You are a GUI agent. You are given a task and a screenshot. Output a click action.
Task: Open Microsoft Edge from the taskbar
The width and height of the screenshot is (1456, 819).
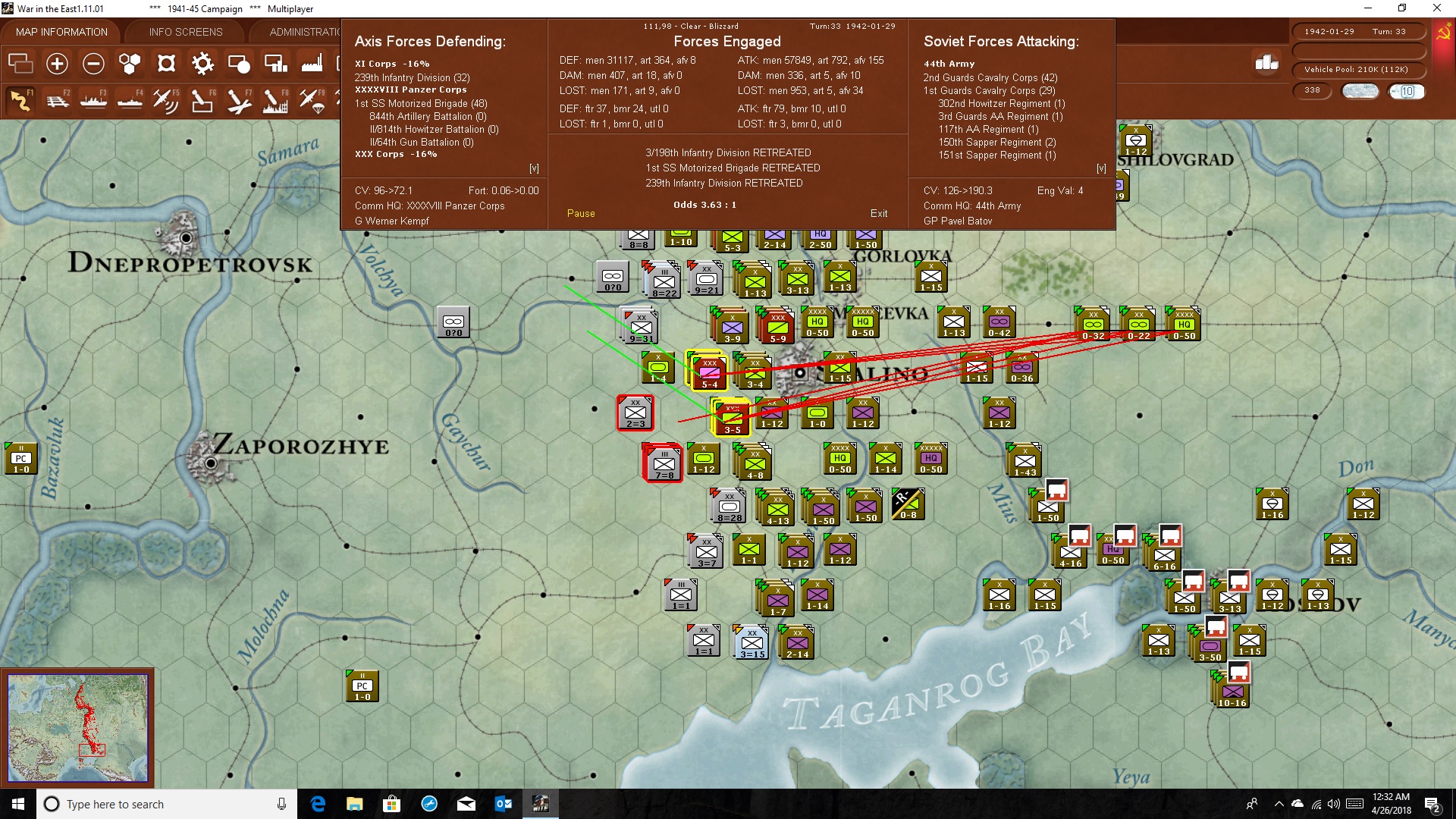(x=318, y=804)
